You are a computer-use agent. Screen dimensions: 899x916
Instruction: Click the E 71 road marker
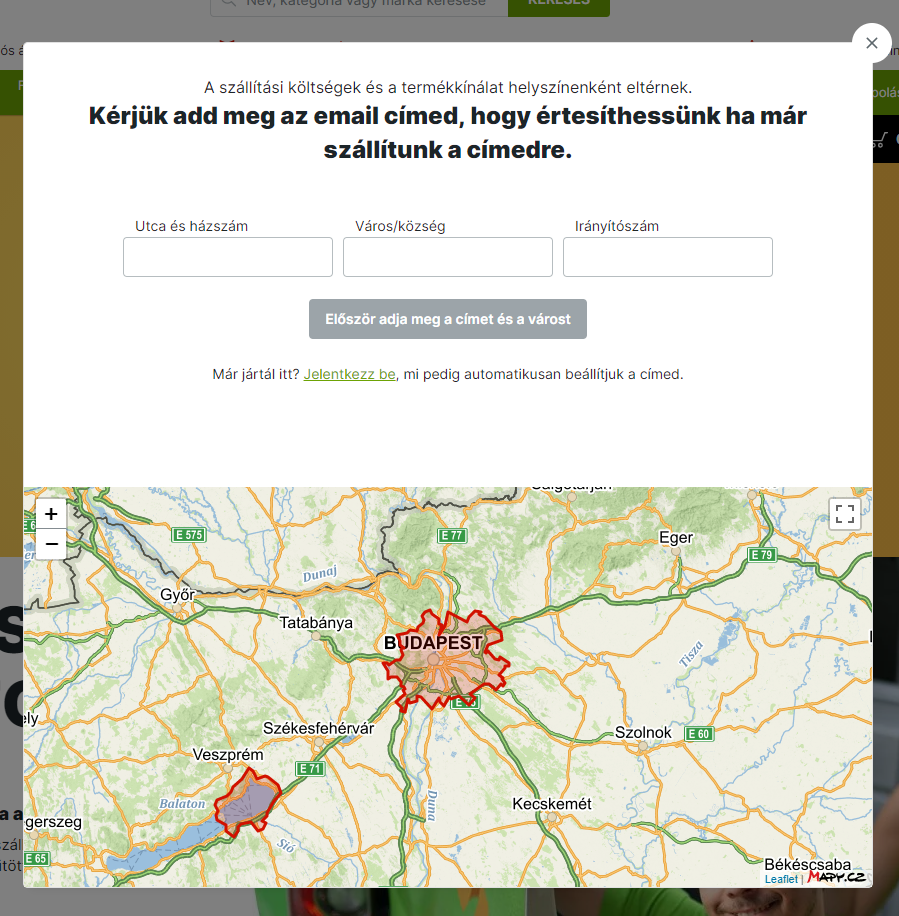[x=310, y=768]
